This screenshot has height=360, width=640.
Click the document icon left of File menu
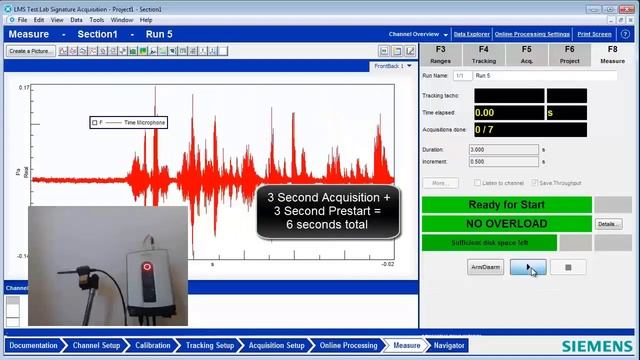(12, 20)
